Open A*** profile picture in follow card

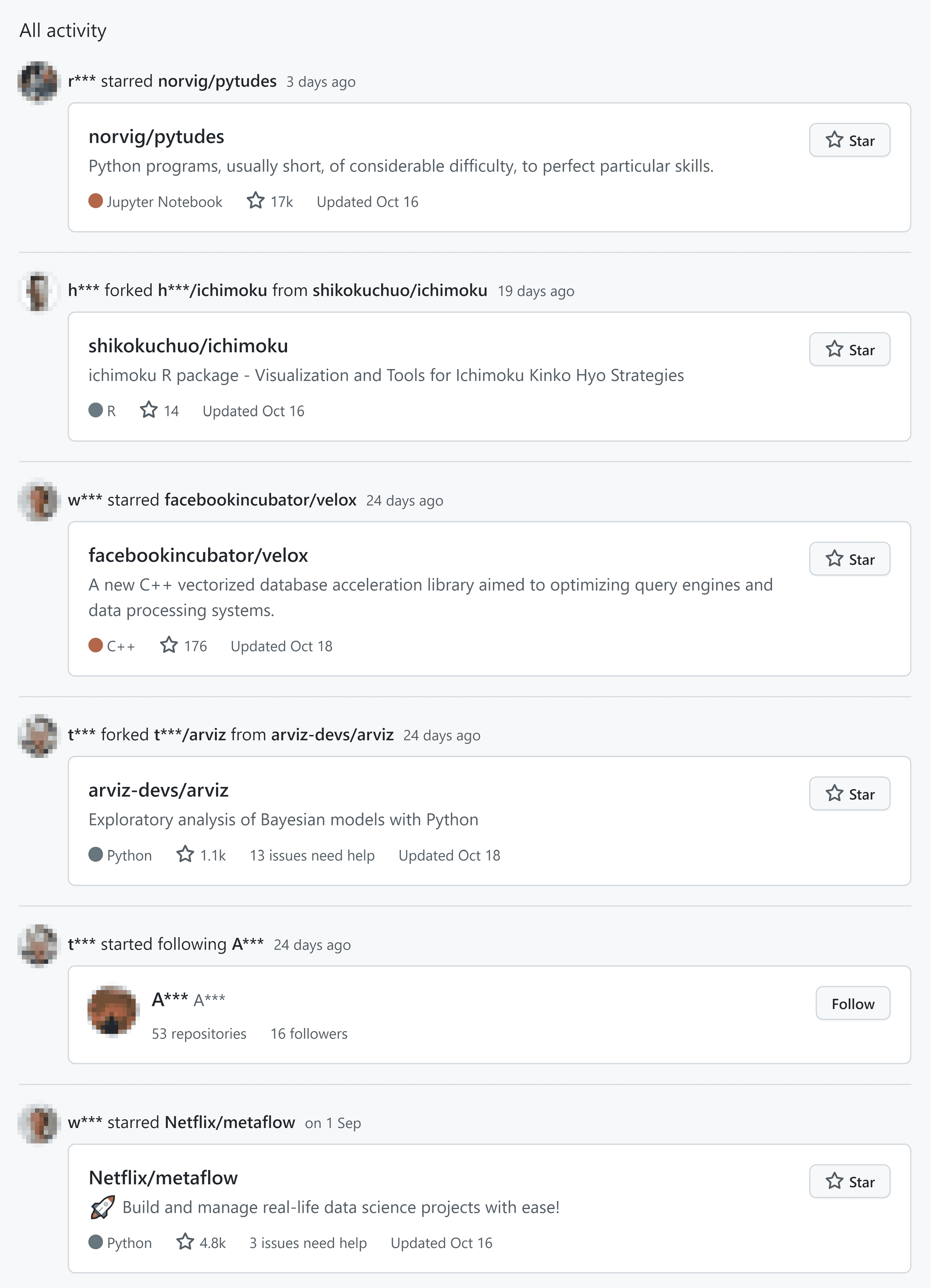113,1011
